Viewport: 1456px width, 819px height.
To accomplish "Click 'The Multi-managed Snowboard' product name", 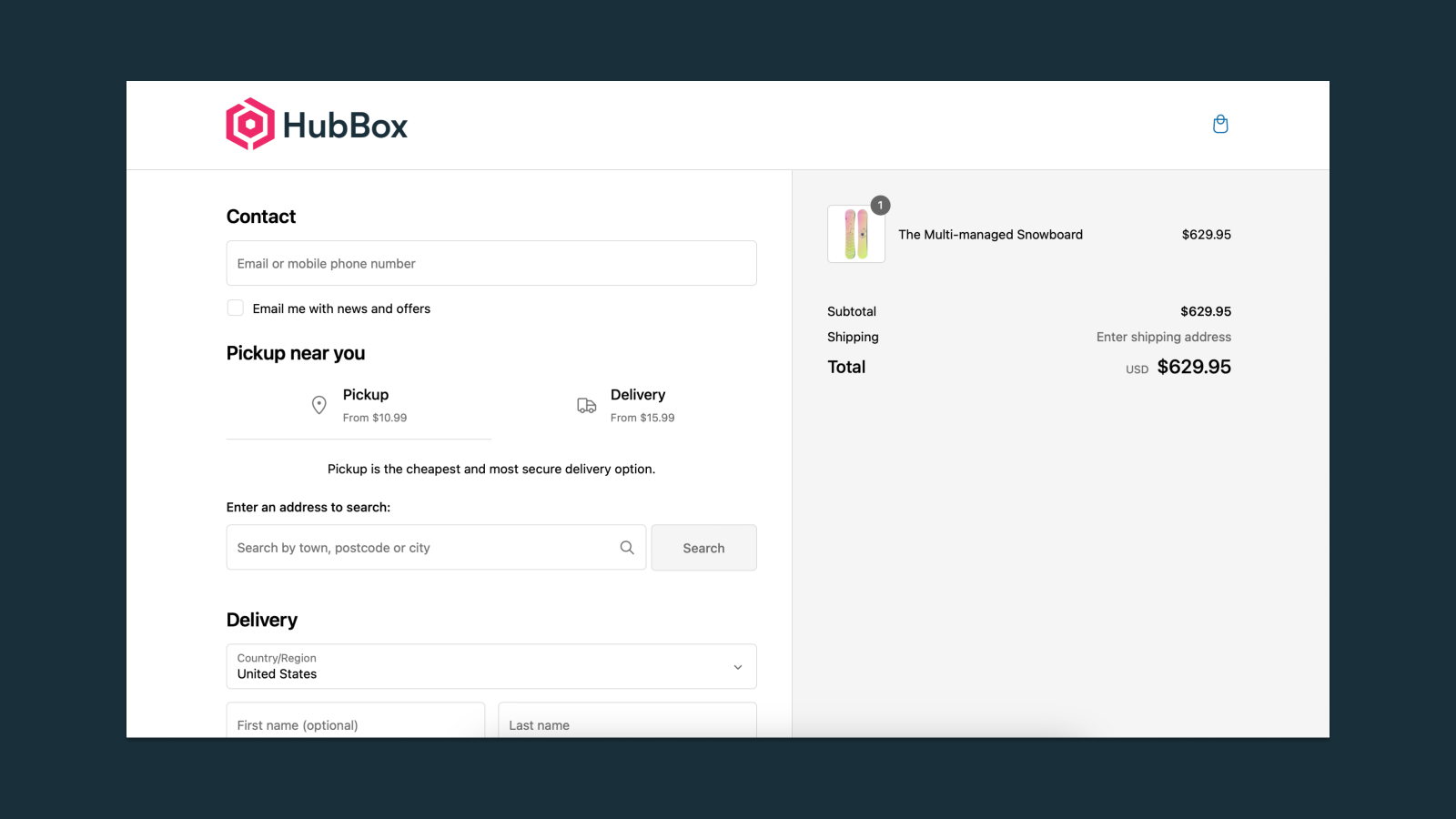I will pos(990,235).
